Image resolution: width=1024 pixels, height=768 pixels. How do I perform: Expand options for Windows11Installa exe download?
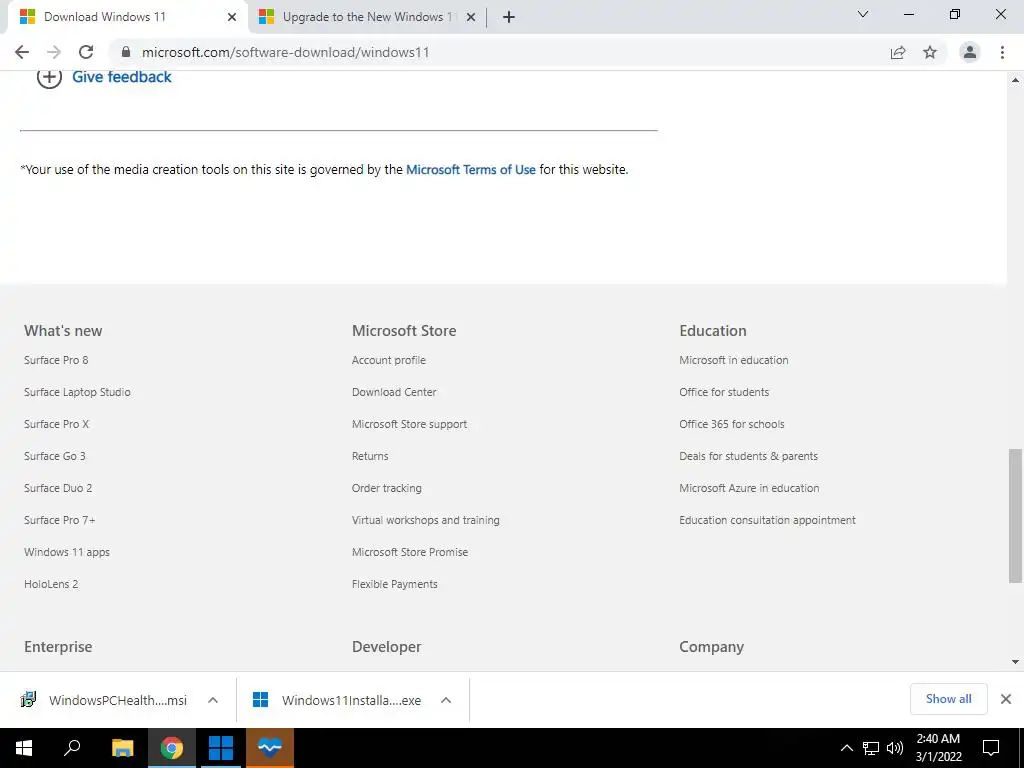[446, 700]
